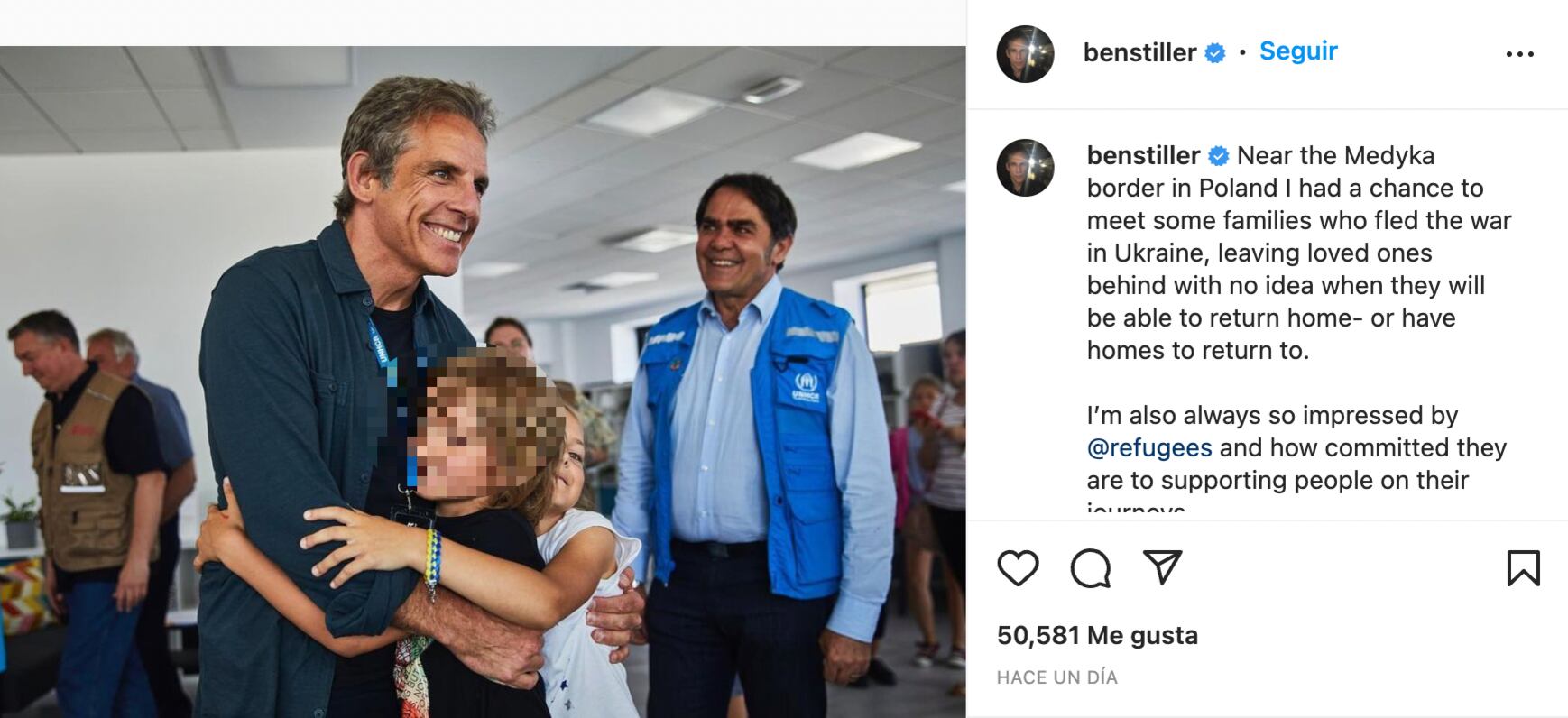The height and width of the screenshot is (718, 1568).
Task: Open comments via the speech bubble icon
Action: click(x=1090, y=568)
